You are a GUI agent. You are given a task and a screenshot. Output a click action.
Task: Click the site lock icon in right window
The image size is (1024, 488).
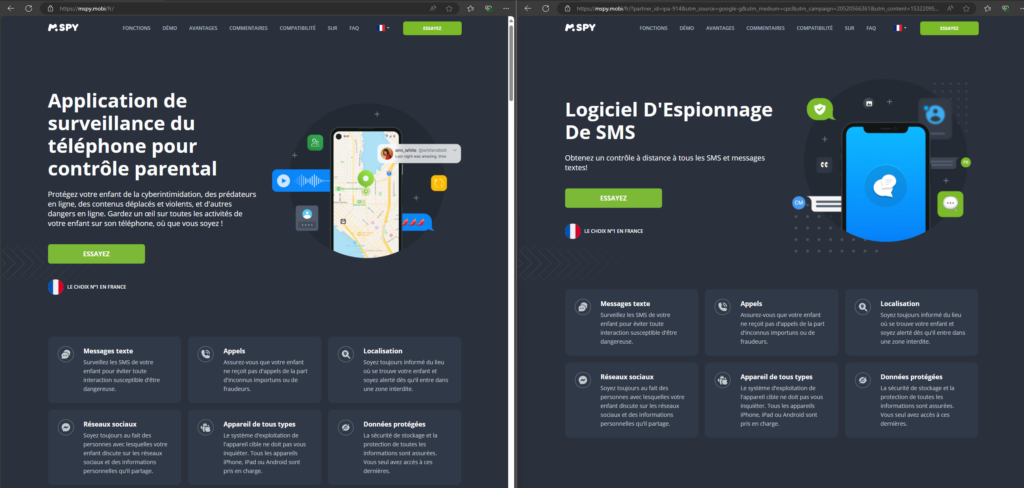(x=568, y=8)
